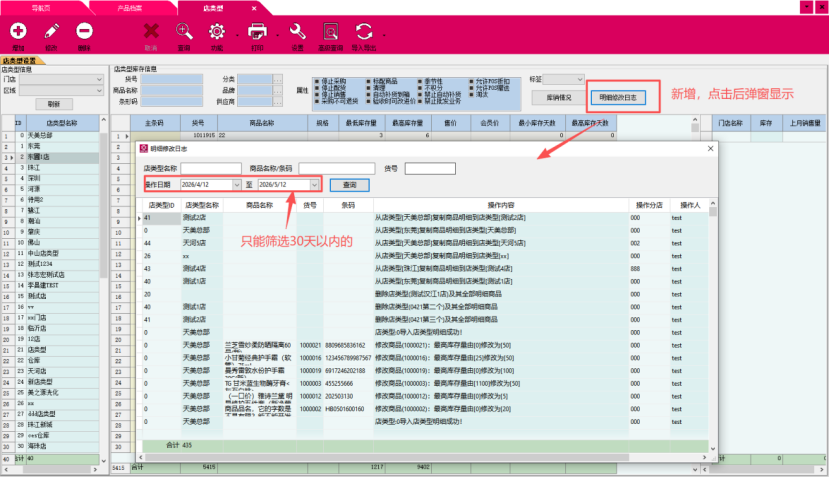Open the 标签 dropdown
This screenshot has width=829, height=477.
(x=579, y=79)
